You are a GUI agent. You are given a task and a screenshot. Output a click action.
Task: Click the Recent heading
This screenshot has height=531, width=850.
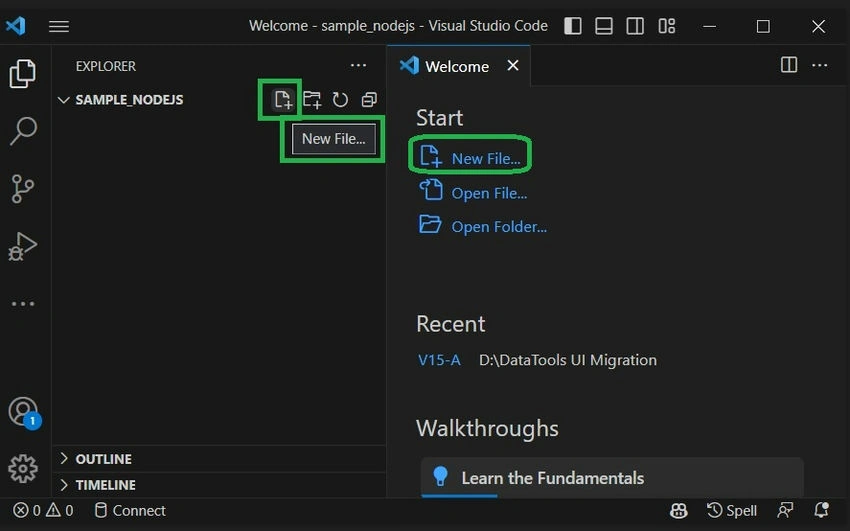[x=450, y=324]
